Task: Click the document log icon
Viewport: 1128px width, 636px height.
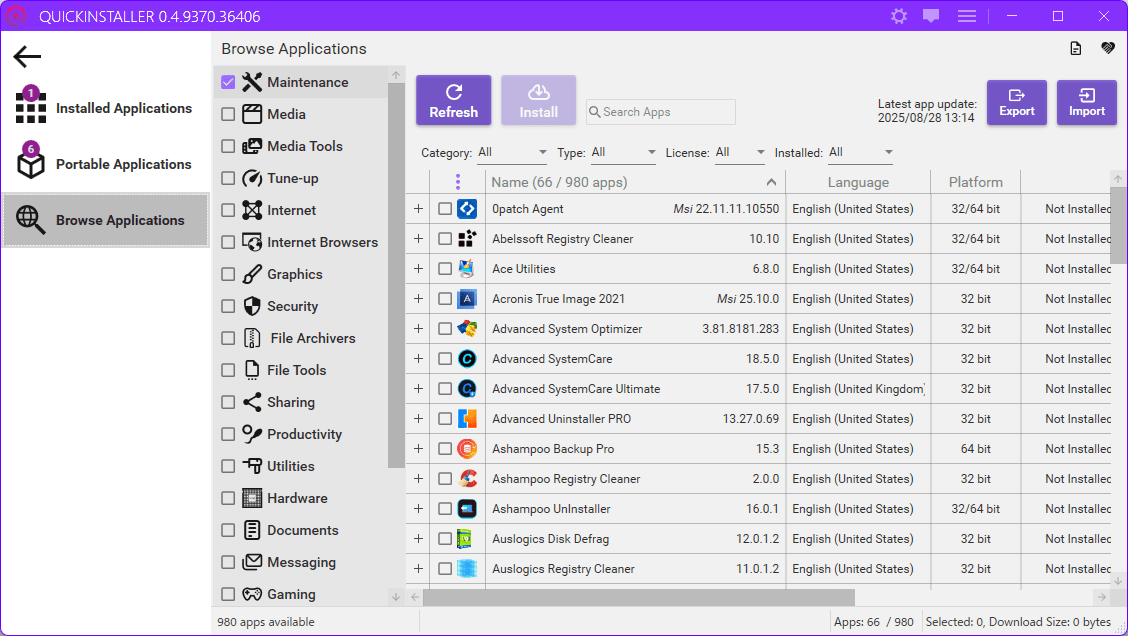Action: [1075, 48]
